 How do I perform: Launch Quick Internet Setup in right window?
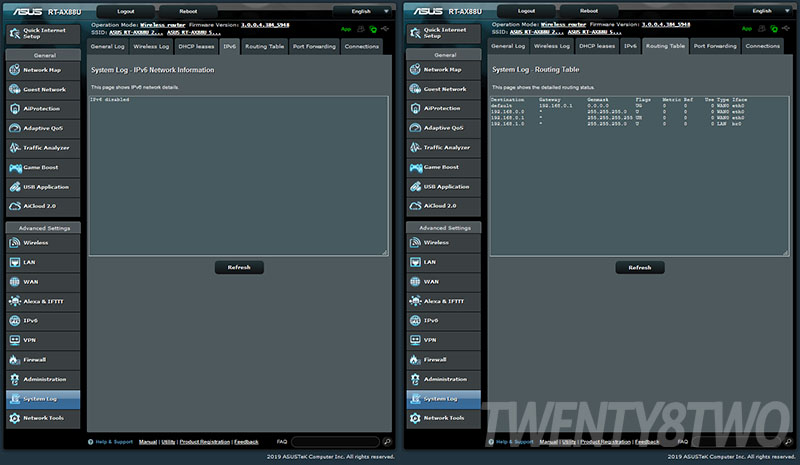pos(443,33)
